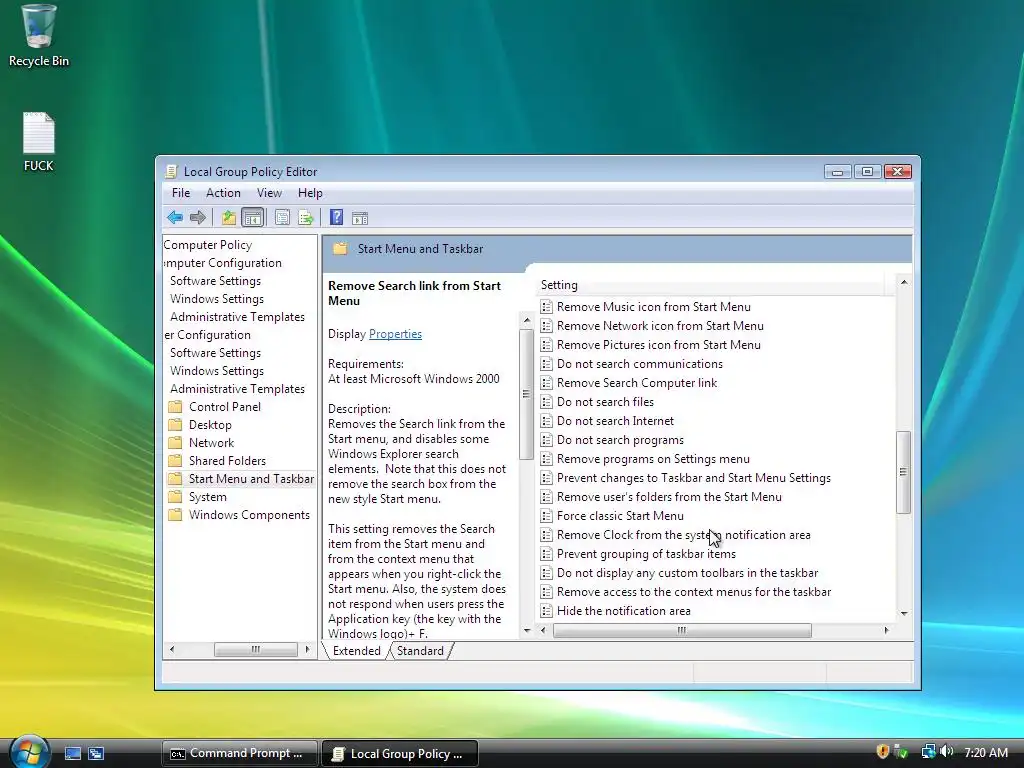Image resolution: width=1024 pixels, height=768 pixels.
Task: Click down arrow of settings list scrollbar
Action: pyautogui.click(x=904, y=613)
